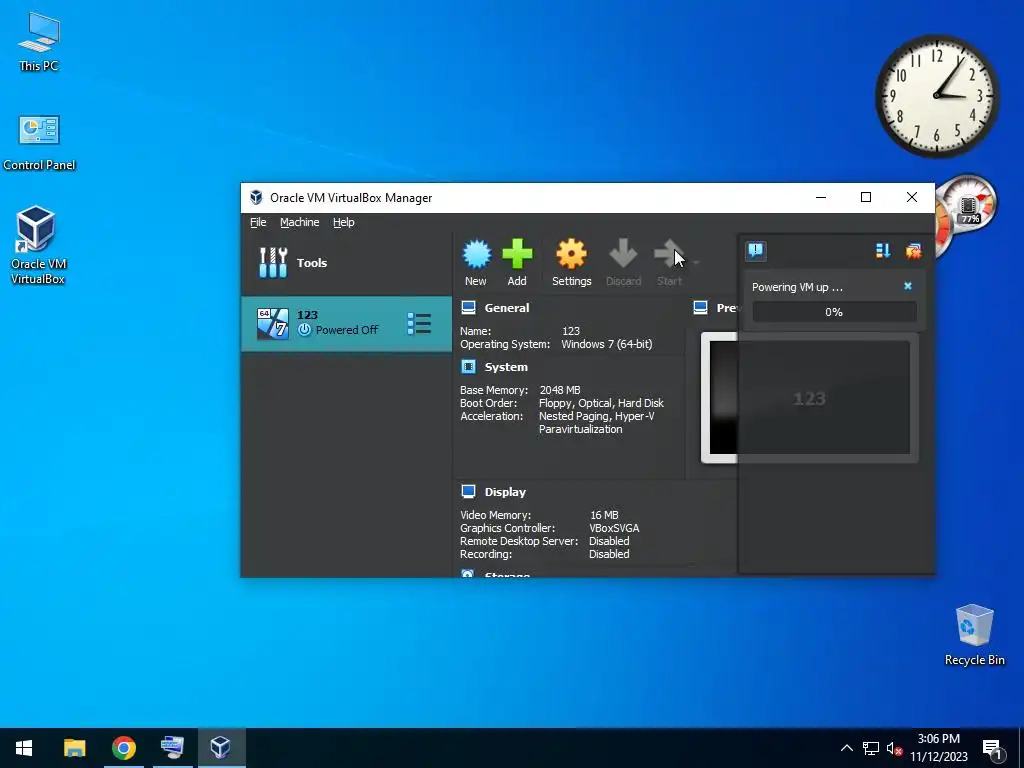Click the Display monitor icon
Screen dimensions: 1024x768
[468, 492]
